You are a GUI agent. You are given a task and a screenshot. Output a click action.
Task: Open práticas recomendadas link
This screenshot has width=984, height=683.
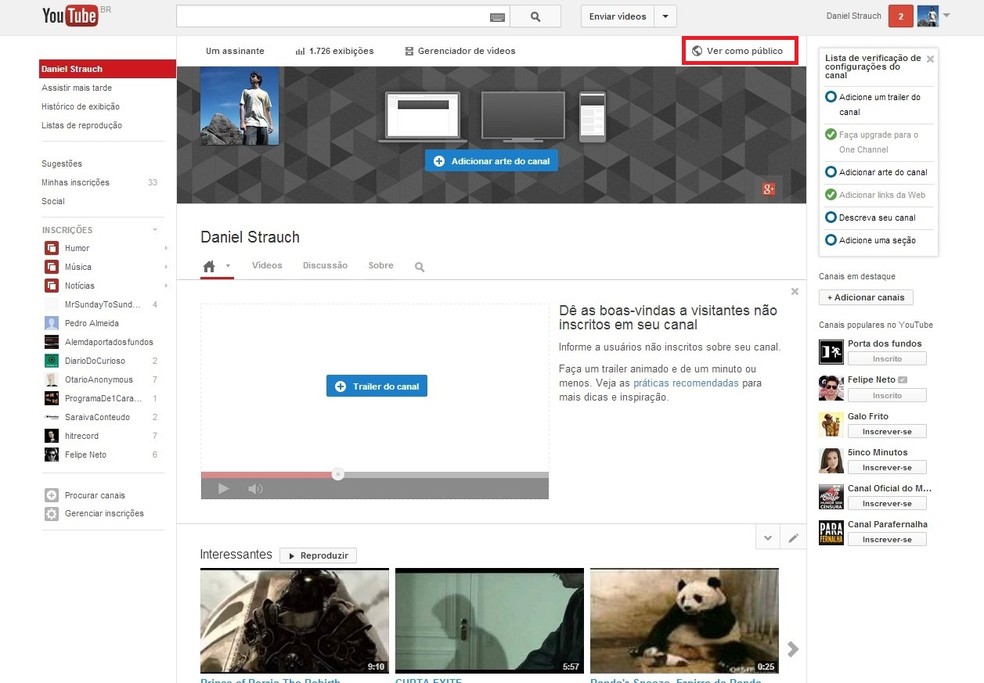click(x=685, y=383)
